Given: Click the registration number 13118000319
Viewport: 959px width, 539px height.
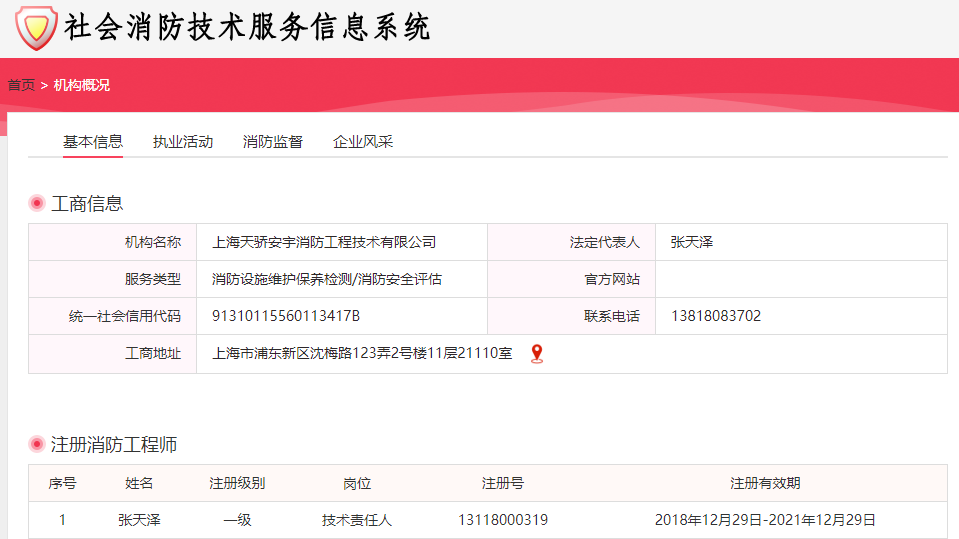Looking at the screenshot, I should [x=502, y=520].
